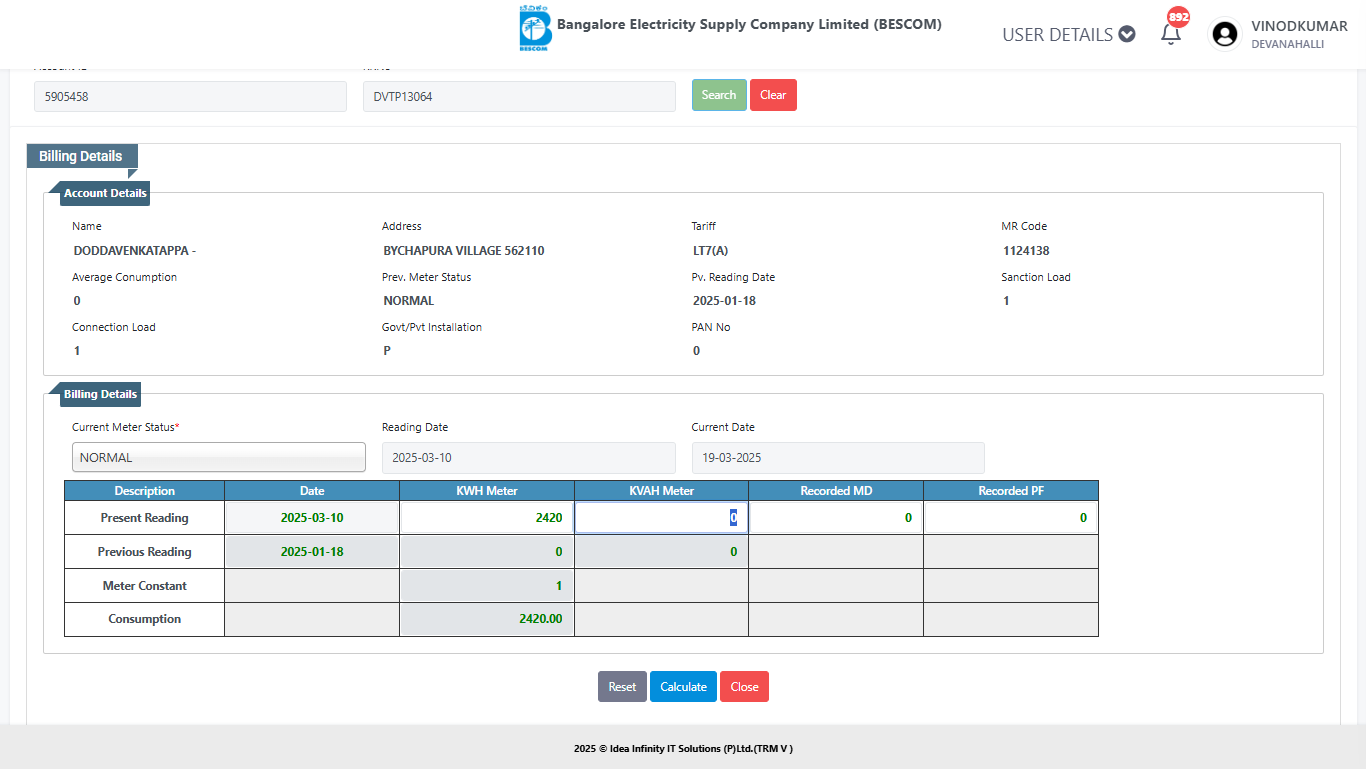Image resolution: width=1366 pixels, height=769 pixels.
Task: Click the Account Details panel label
Action: coord(105,193)
